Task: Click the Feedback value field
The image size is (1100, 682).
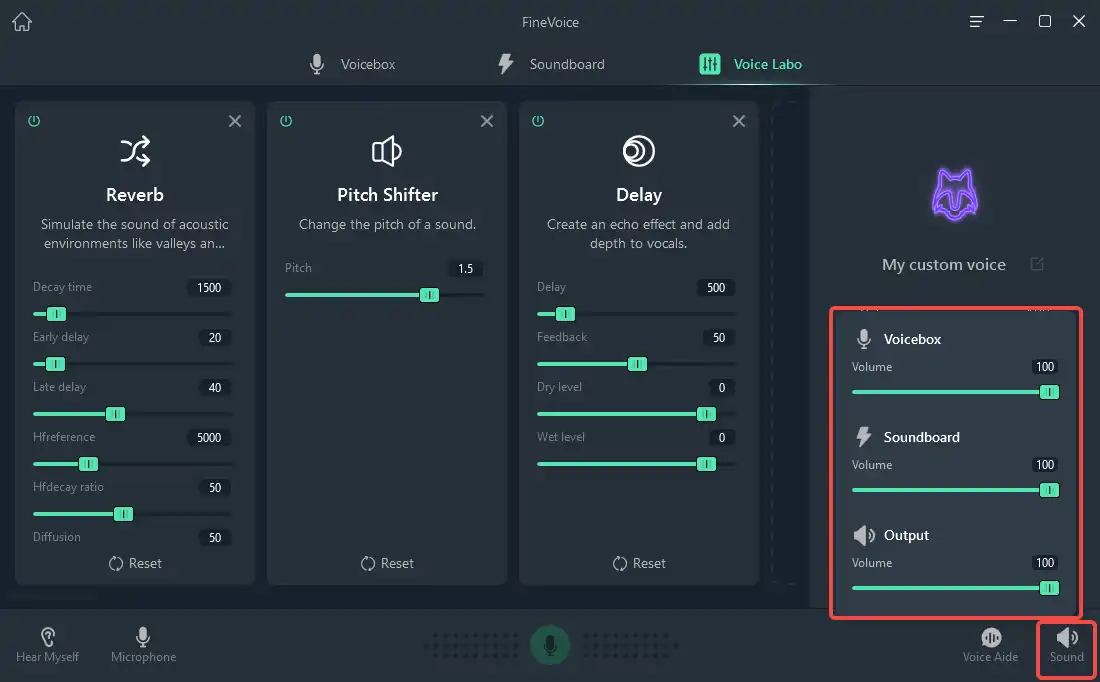Action: [719, 337]
